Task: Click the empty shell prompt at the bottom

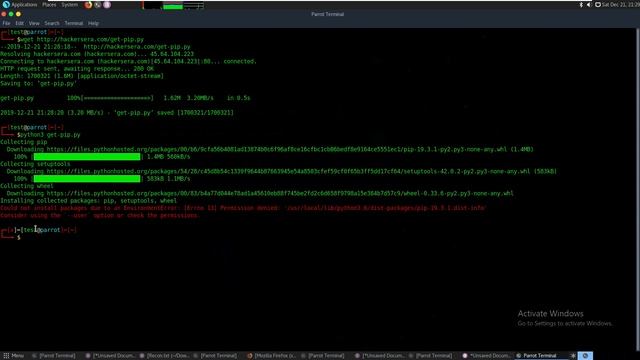Action: [19, 237]
